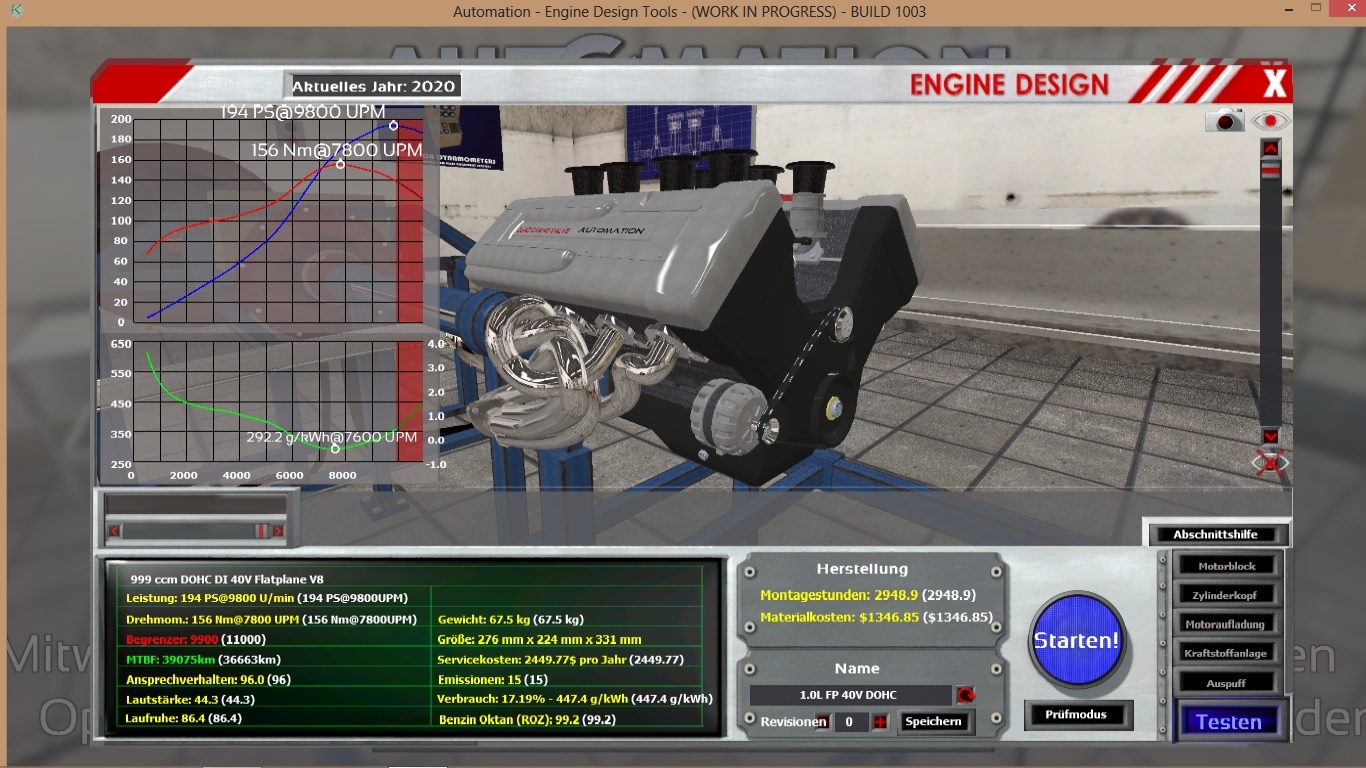The width and height of the screenshot is (1366, 768).
Task: Click the Aktuelles Jahr: 2020 label
Action: coord(373,86)
